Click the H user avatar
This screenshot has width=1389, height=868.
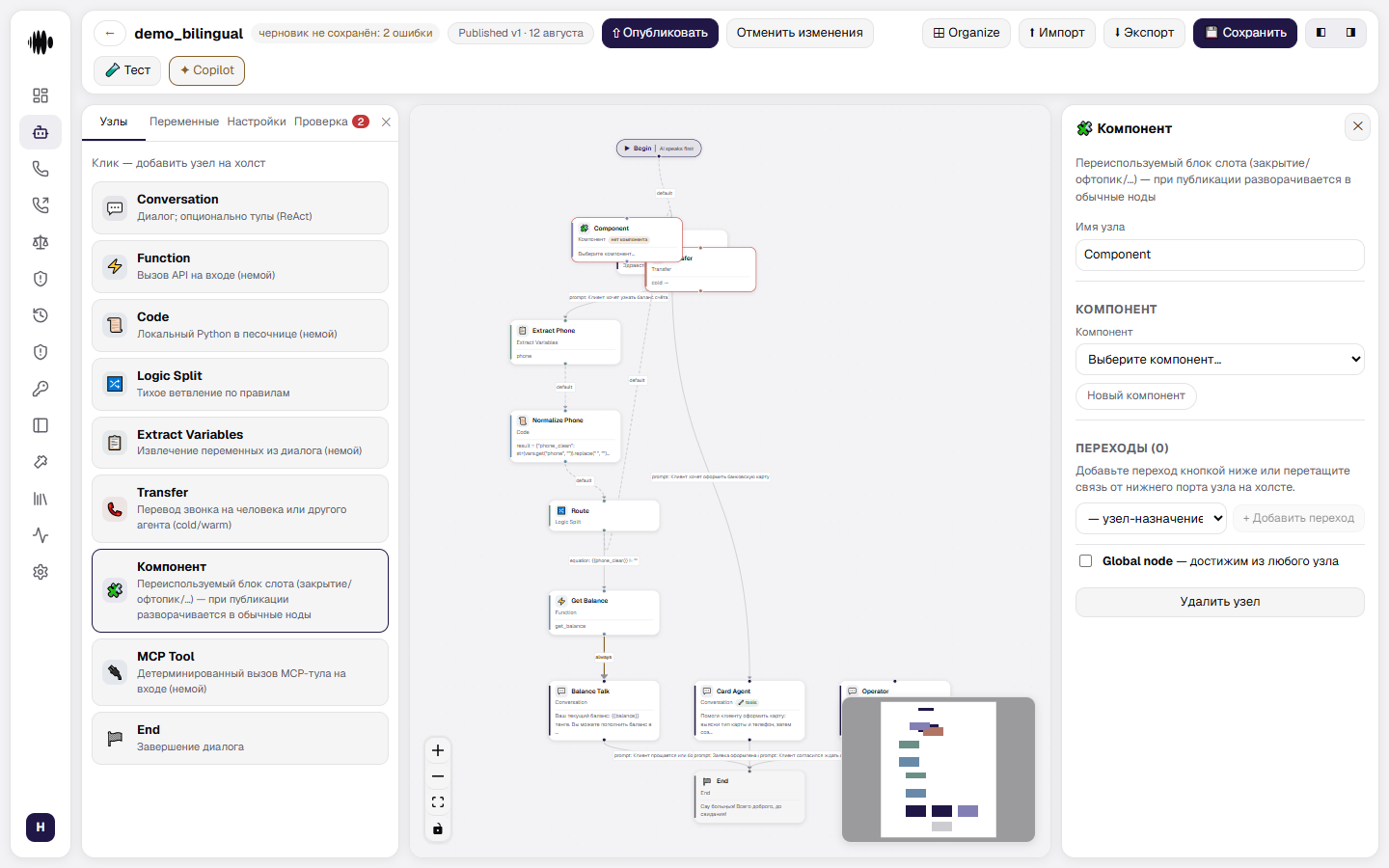41,827
